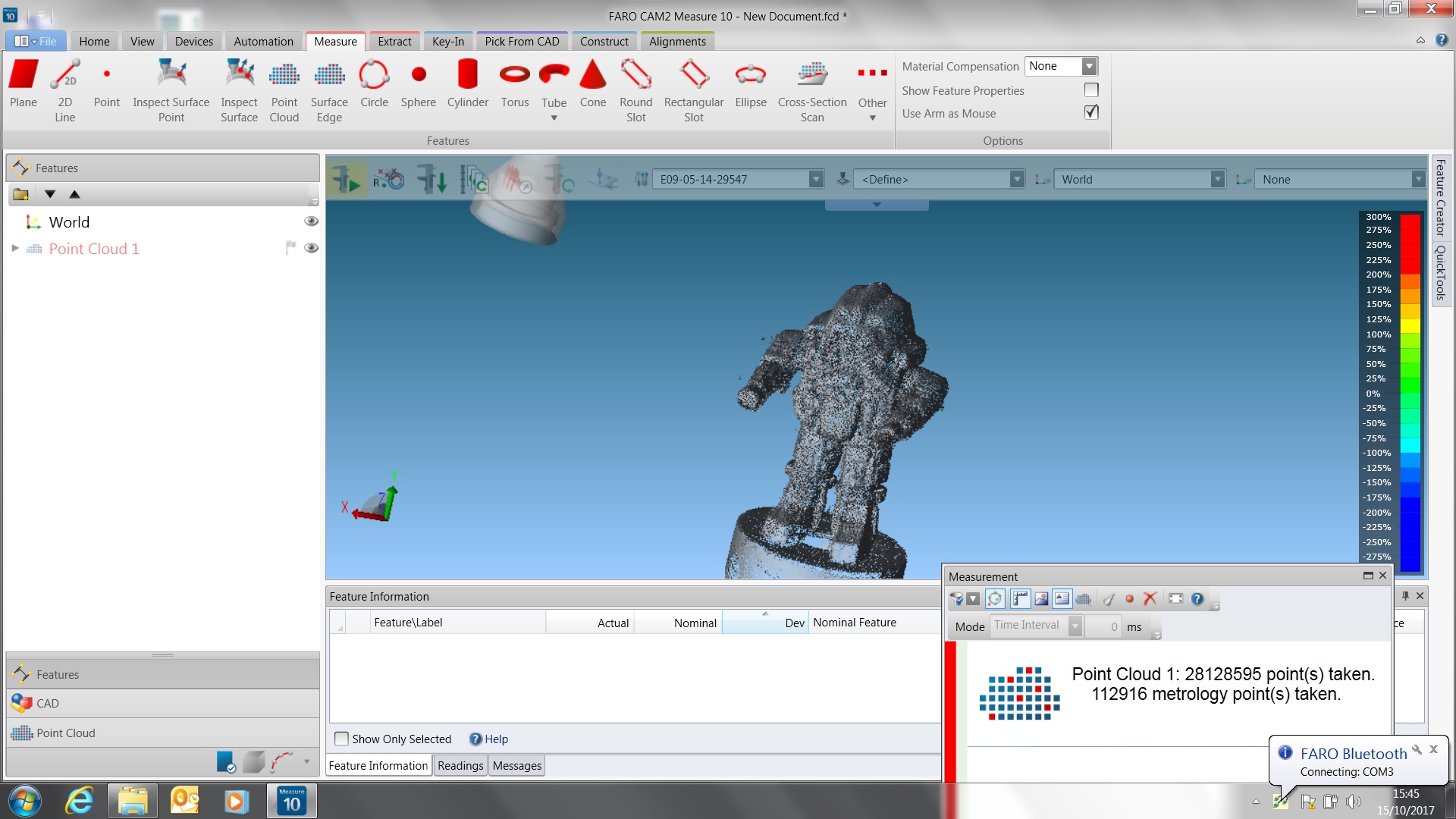Click the red record dot in Measurement toolbar
Viewport: 1456px width, 819px height.
click(1129, 599)
